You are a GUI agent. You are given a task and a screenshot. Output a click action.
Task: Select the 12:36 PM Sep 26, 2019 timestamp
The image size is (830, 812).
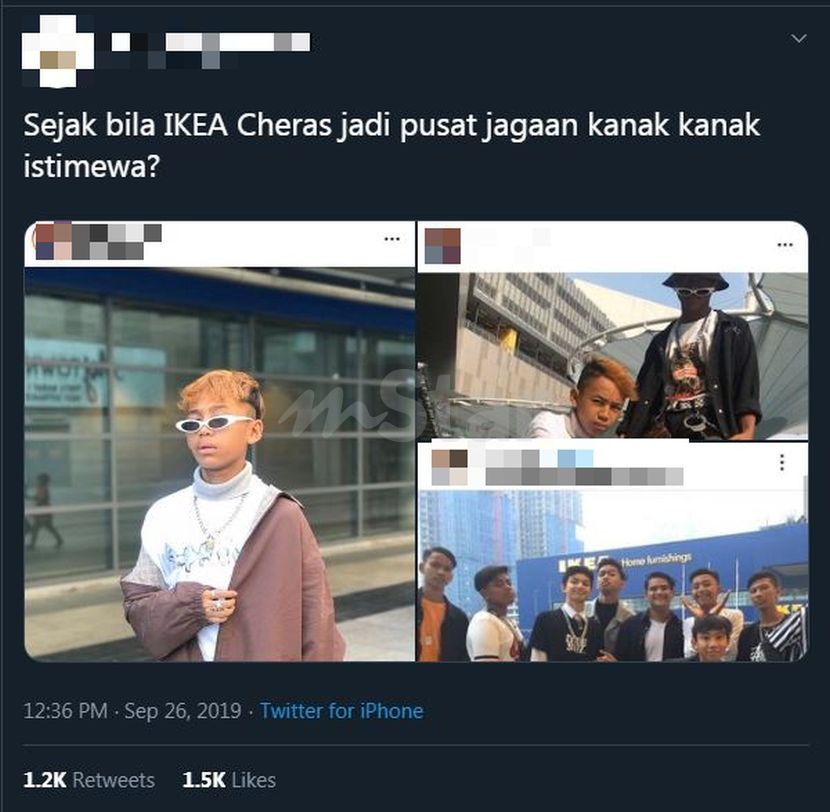point(132,711)
